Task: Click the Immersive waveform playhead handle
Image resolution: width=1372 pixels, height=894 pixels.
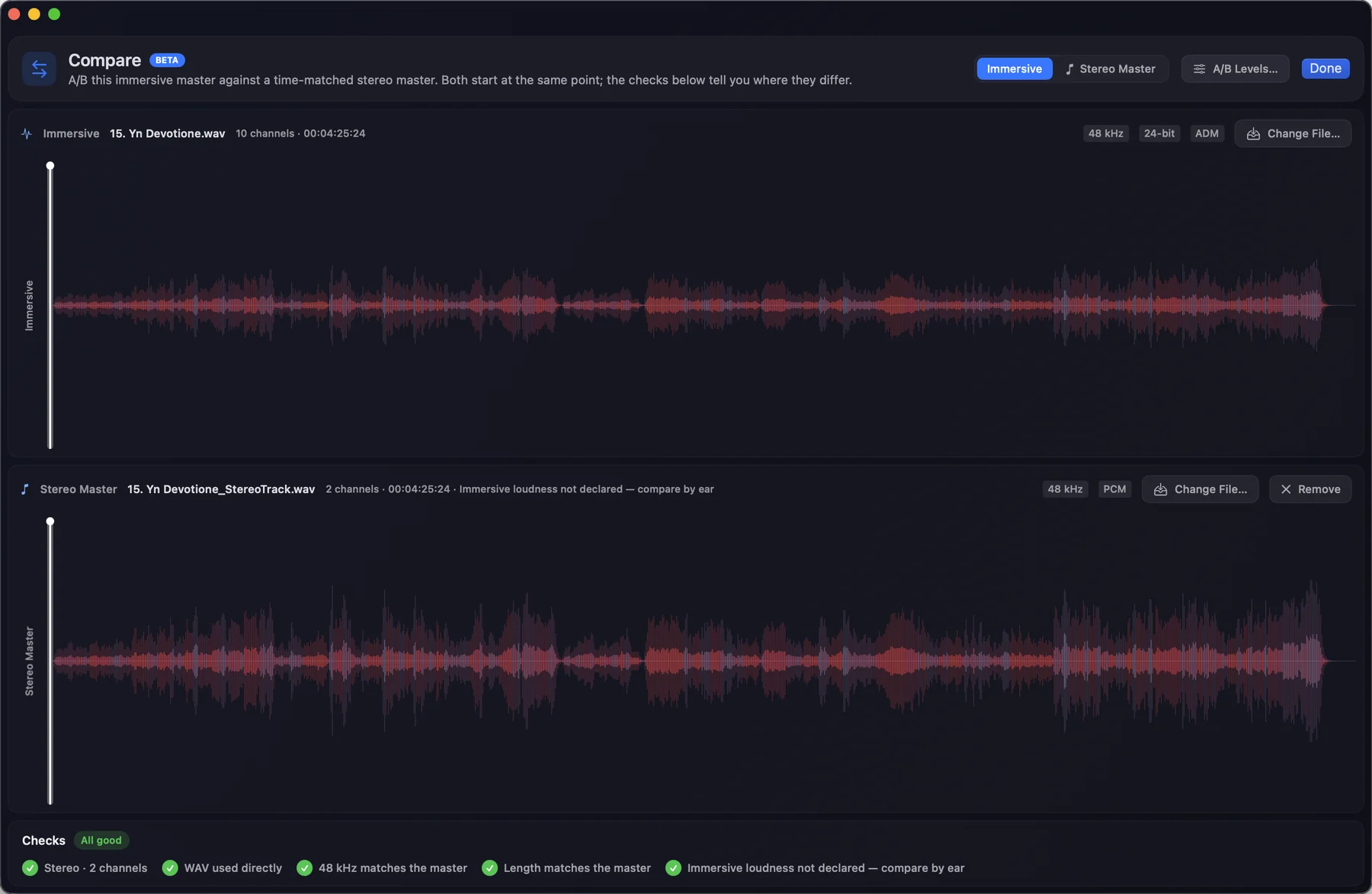Action: point(50,165)
